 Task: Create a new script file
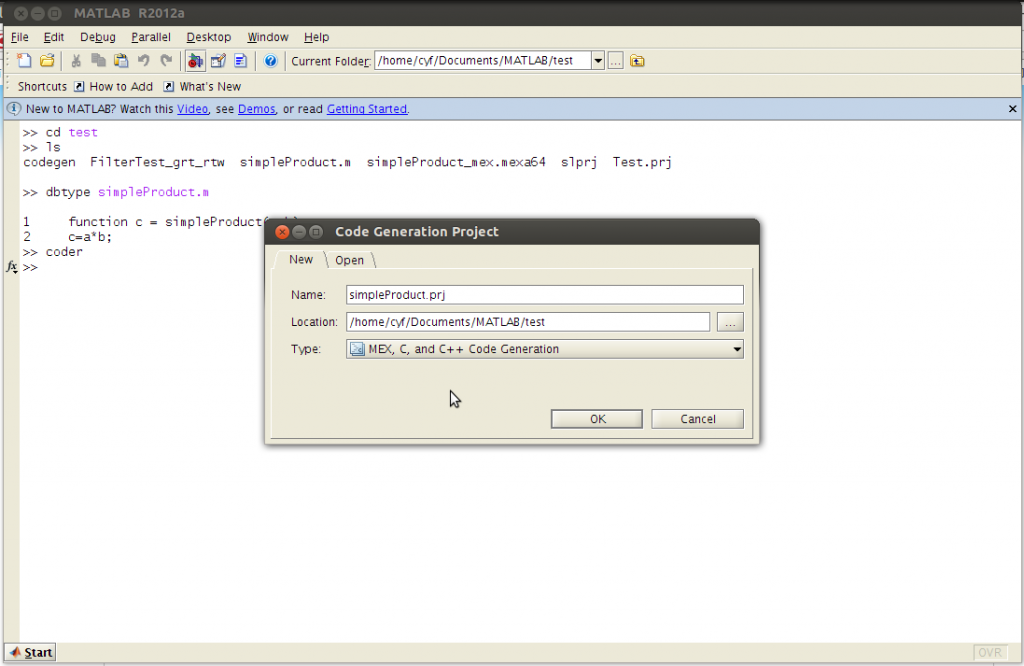point(24,61)
